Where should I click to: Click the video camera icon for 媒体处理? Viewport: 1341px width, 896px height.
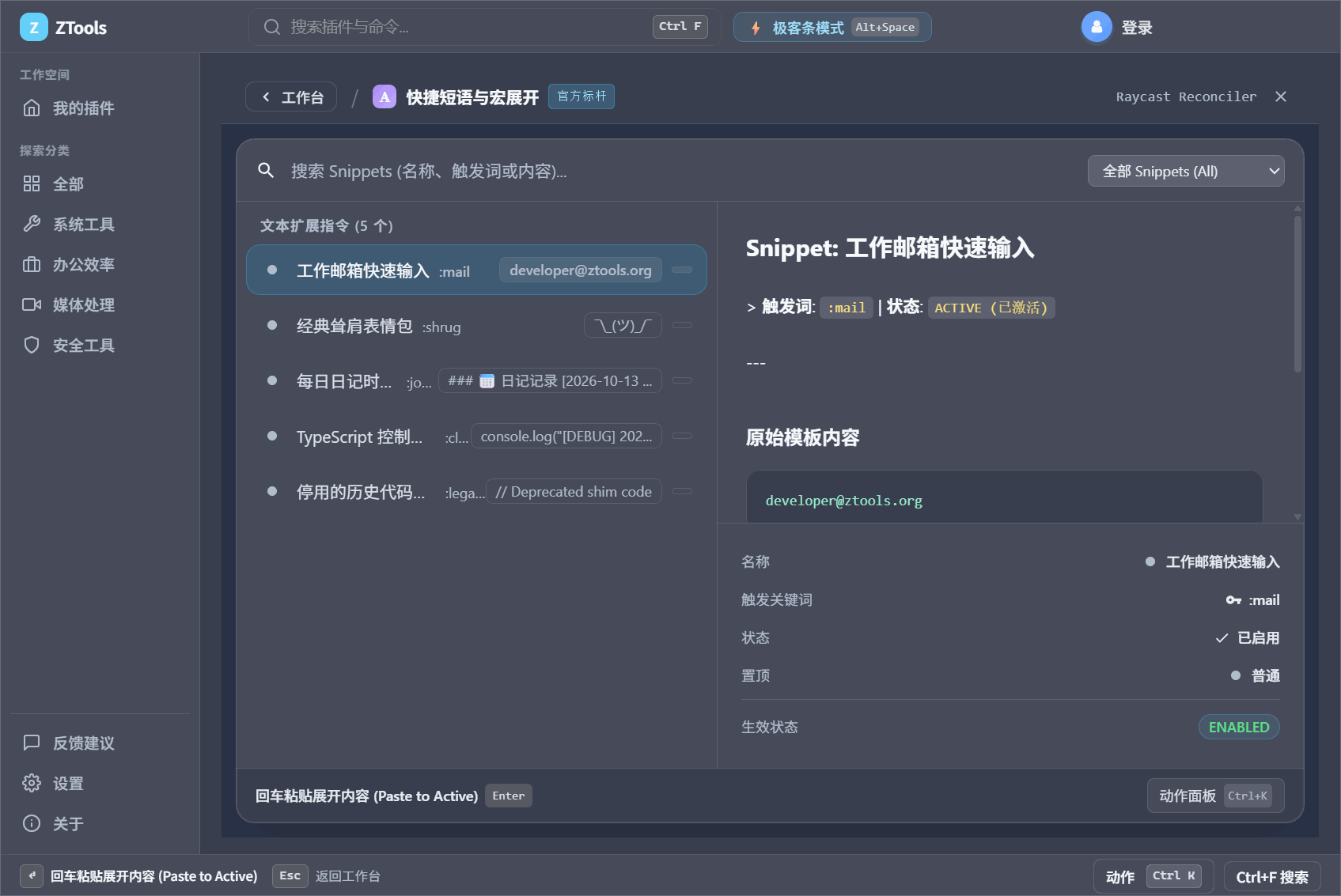[x=32, y=305]
